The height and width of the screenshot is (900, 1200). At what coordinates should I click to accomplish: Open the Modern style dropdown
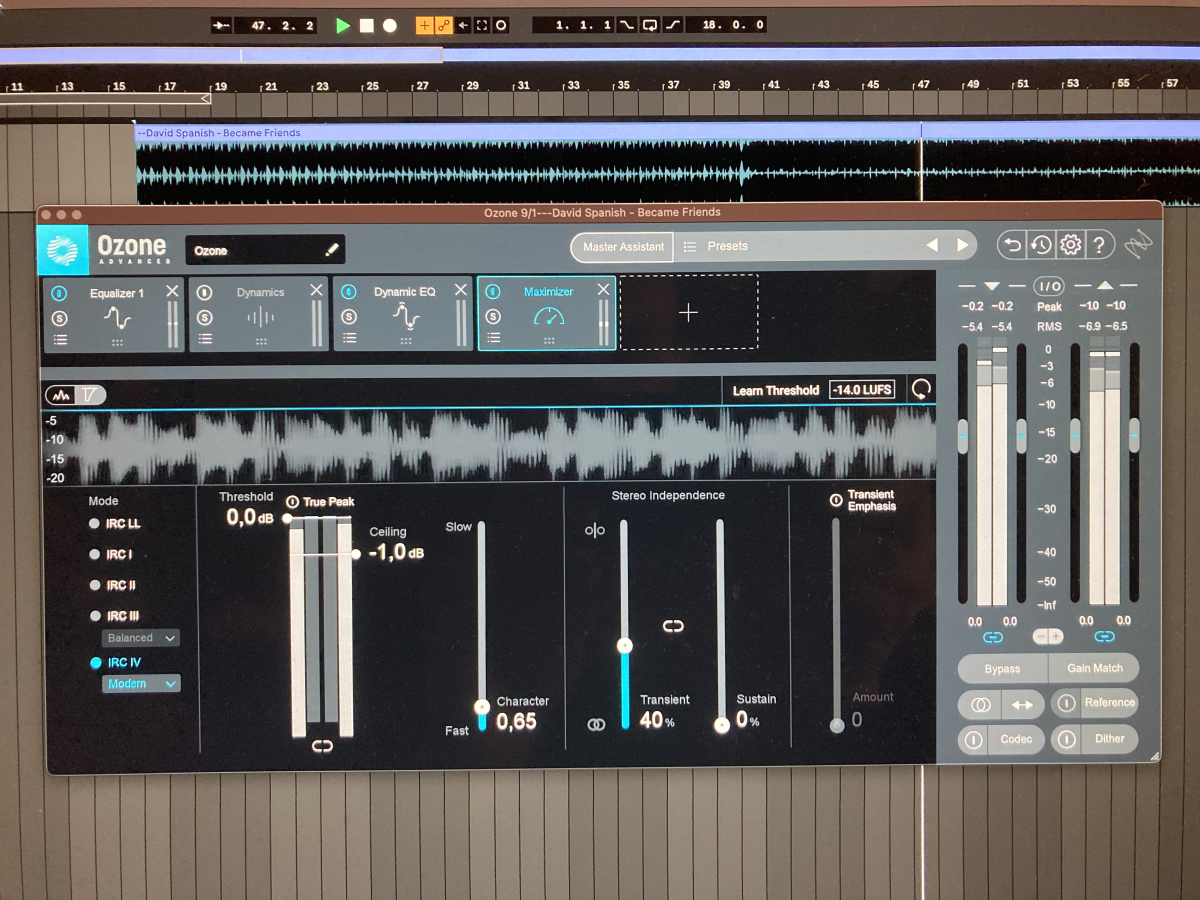tap(141, 684)
